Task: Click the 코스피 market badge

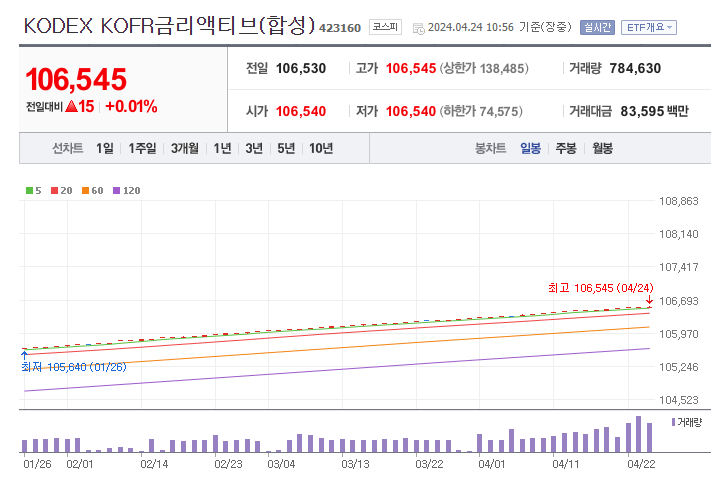Action: coord(385,27)
